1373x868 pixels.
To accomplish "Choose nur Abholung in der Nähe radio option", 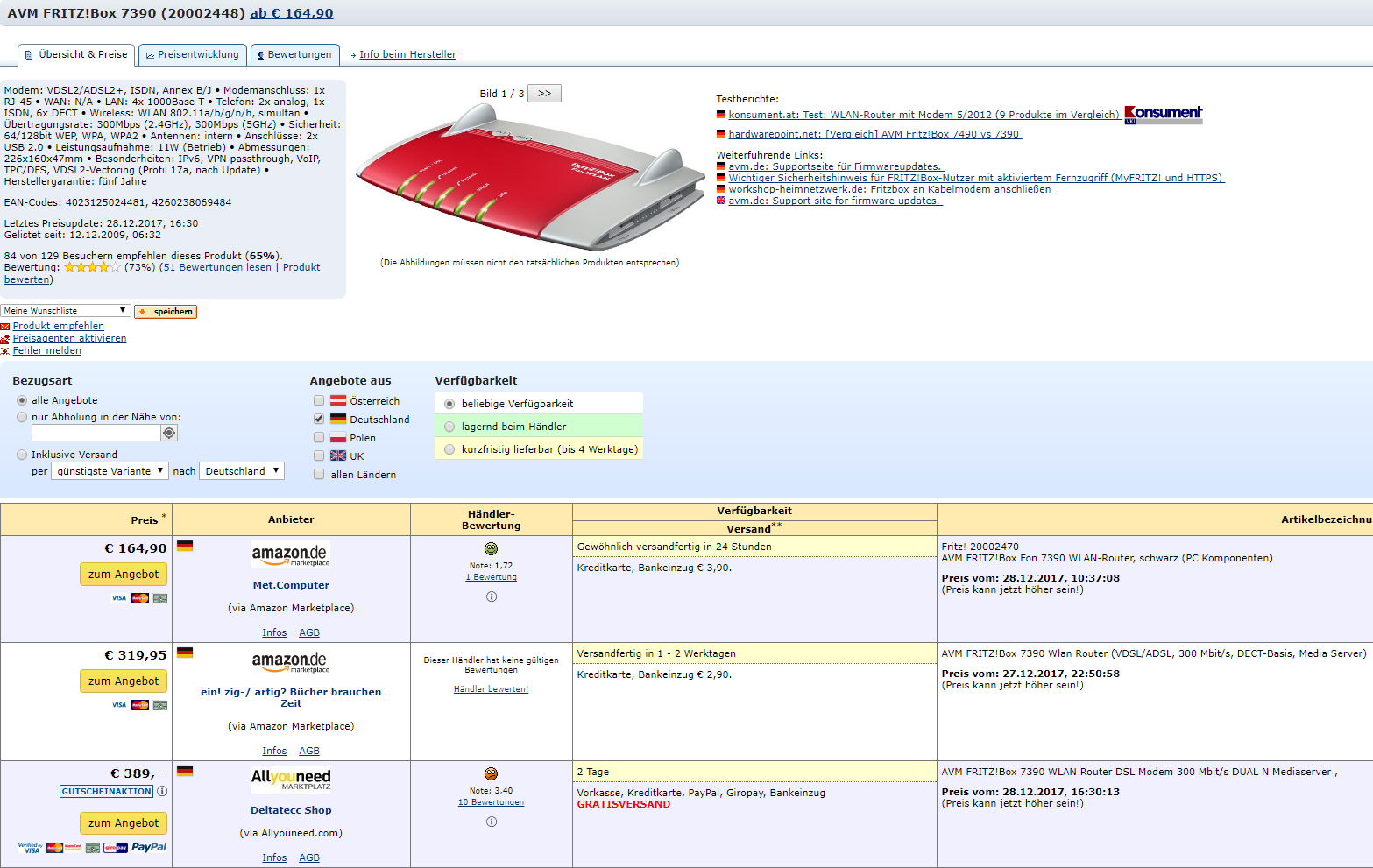I will tap(22, 417).
